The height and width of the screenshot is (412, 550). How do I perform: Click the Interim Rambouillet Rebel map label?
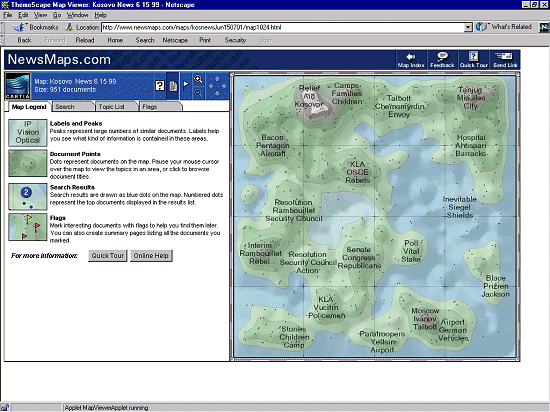point(260,254)
